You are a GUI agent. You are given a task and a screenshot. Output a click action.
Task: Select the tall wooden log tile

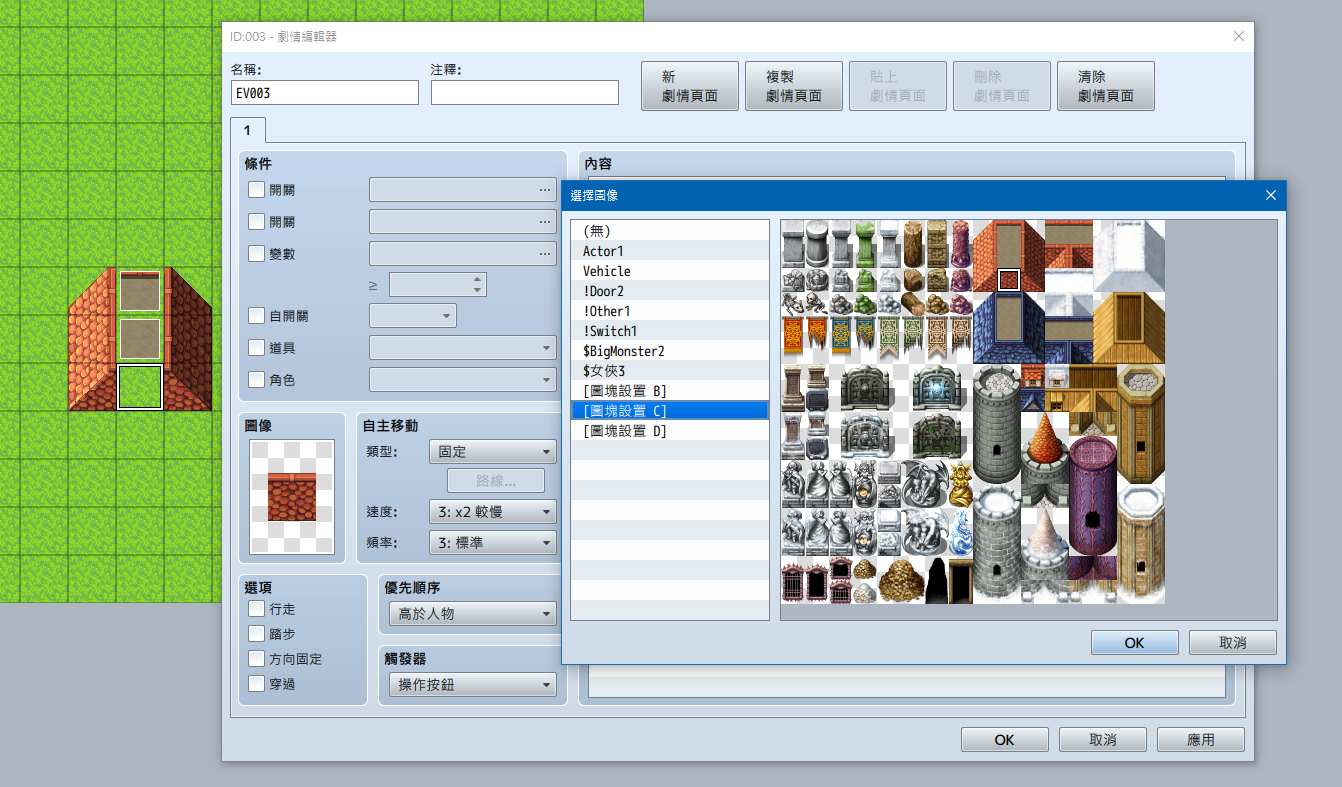(x=913, y=244)
